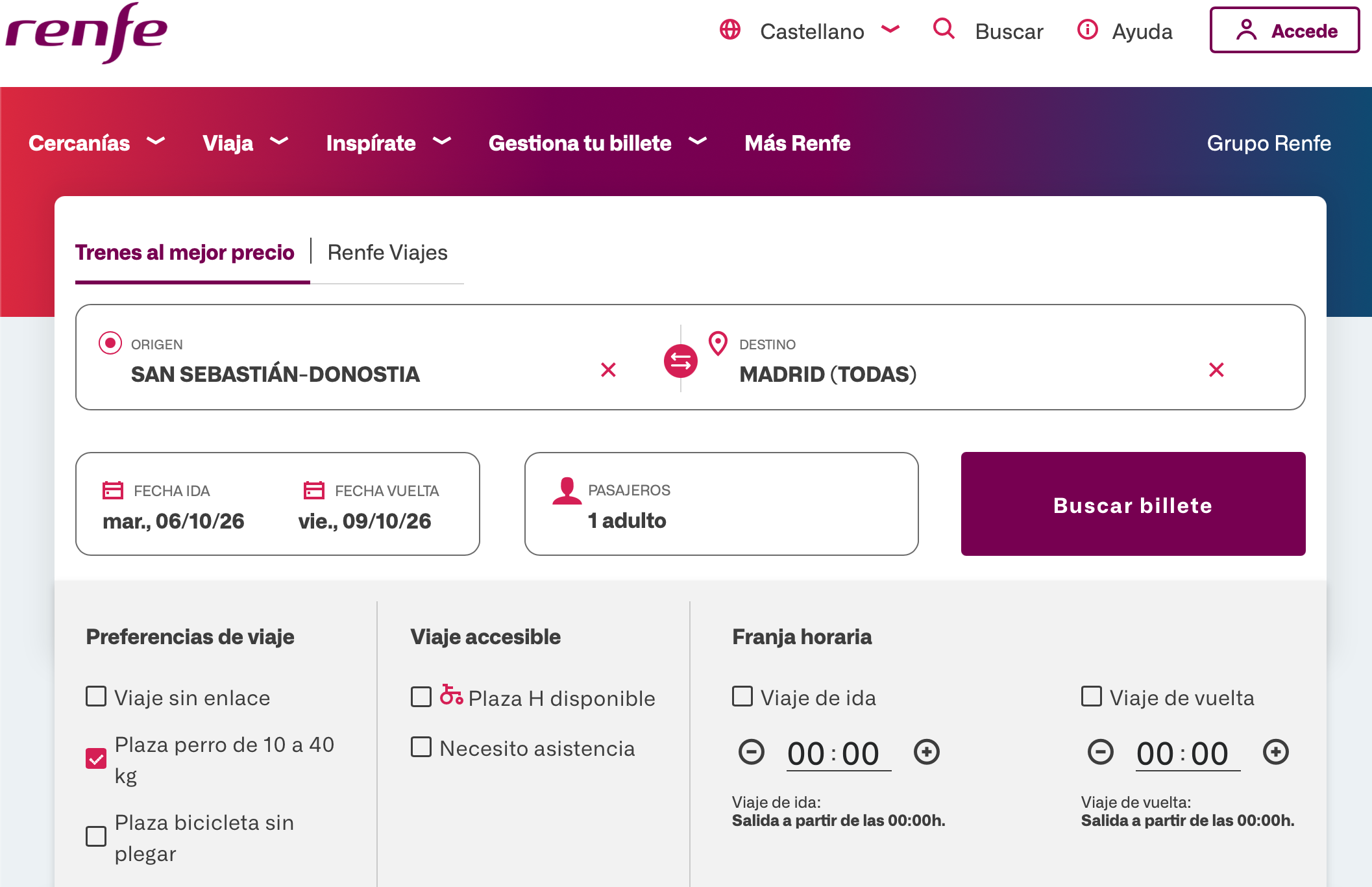Click the Fecha Ida calendar icon

pos(113,490)
